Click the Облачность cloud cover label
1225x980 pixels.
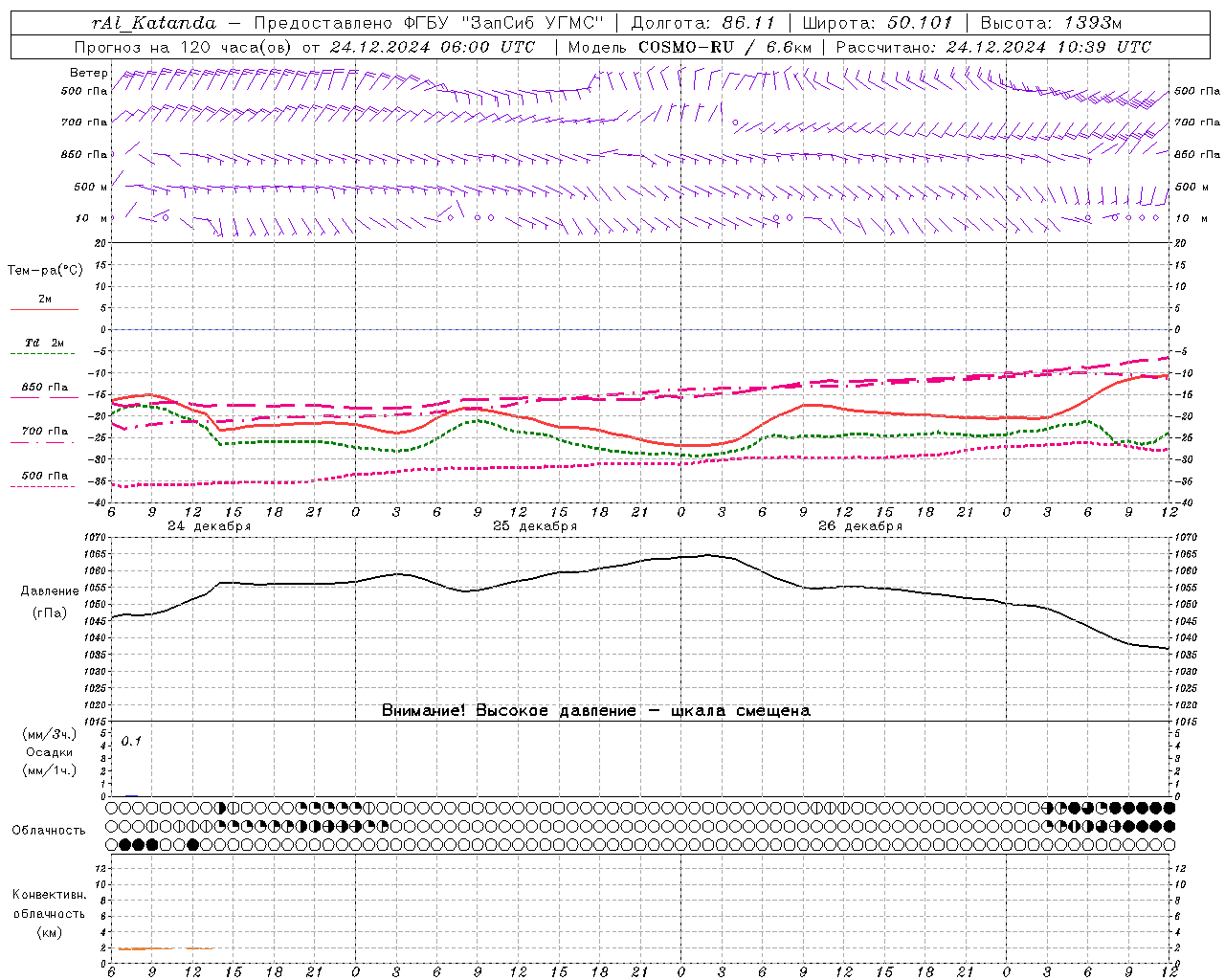point(49,831)
